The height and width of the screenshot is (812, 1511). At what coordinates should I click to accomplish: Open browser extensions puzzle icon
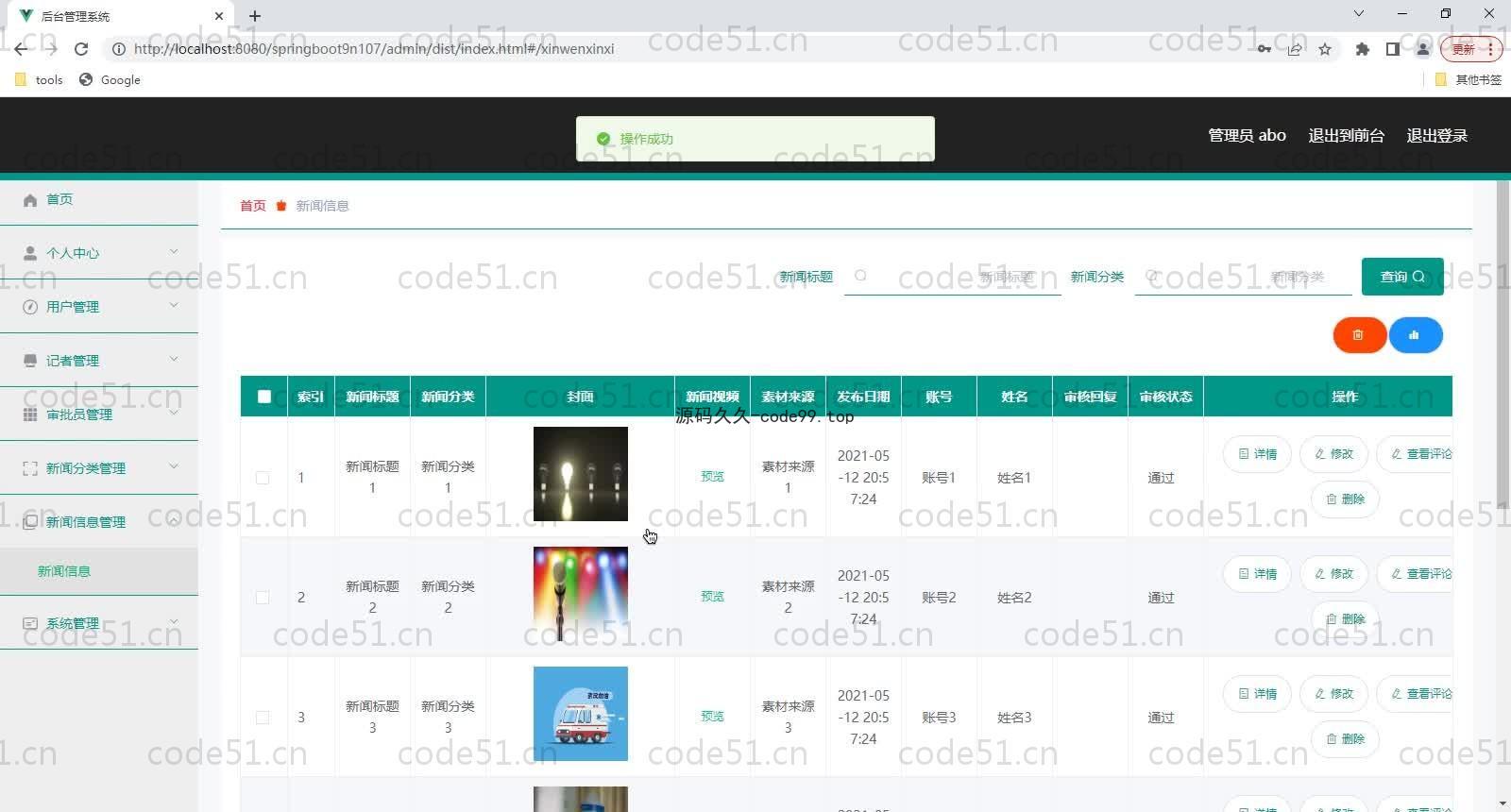(x=1362, y=49)
